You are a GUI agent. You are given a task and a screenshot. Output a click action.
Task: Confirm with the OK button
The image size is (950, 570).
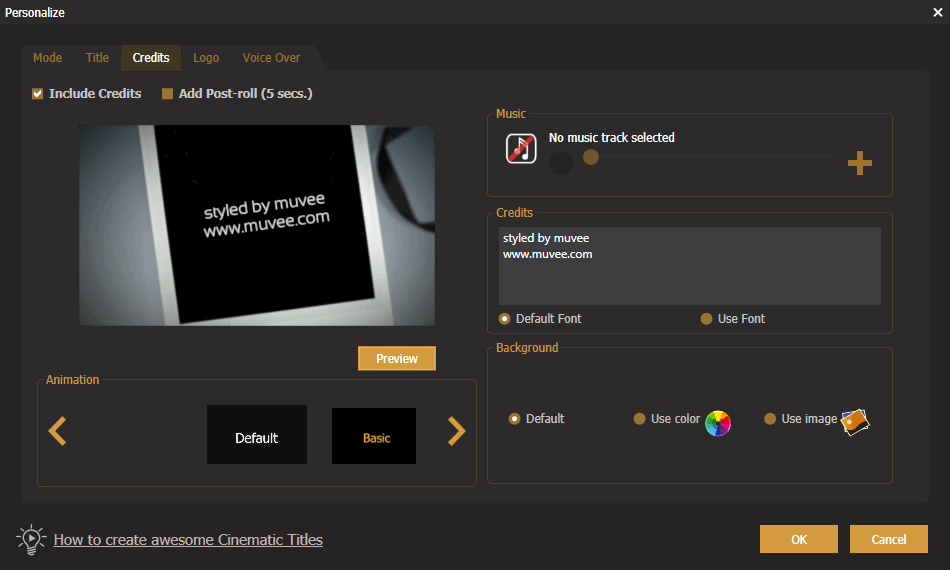(x=799, y=539)
